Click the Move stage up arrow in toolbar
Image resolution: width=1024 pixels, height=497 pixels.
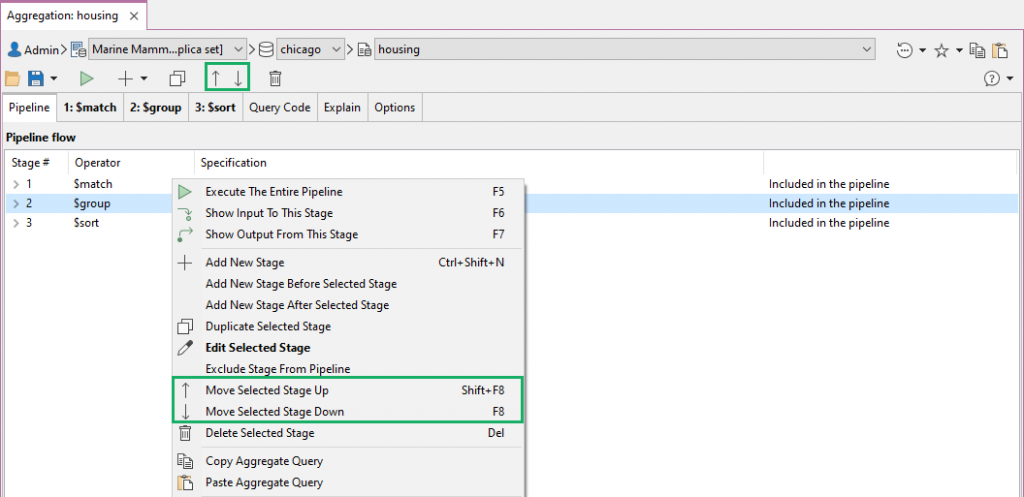click(215, 78)
